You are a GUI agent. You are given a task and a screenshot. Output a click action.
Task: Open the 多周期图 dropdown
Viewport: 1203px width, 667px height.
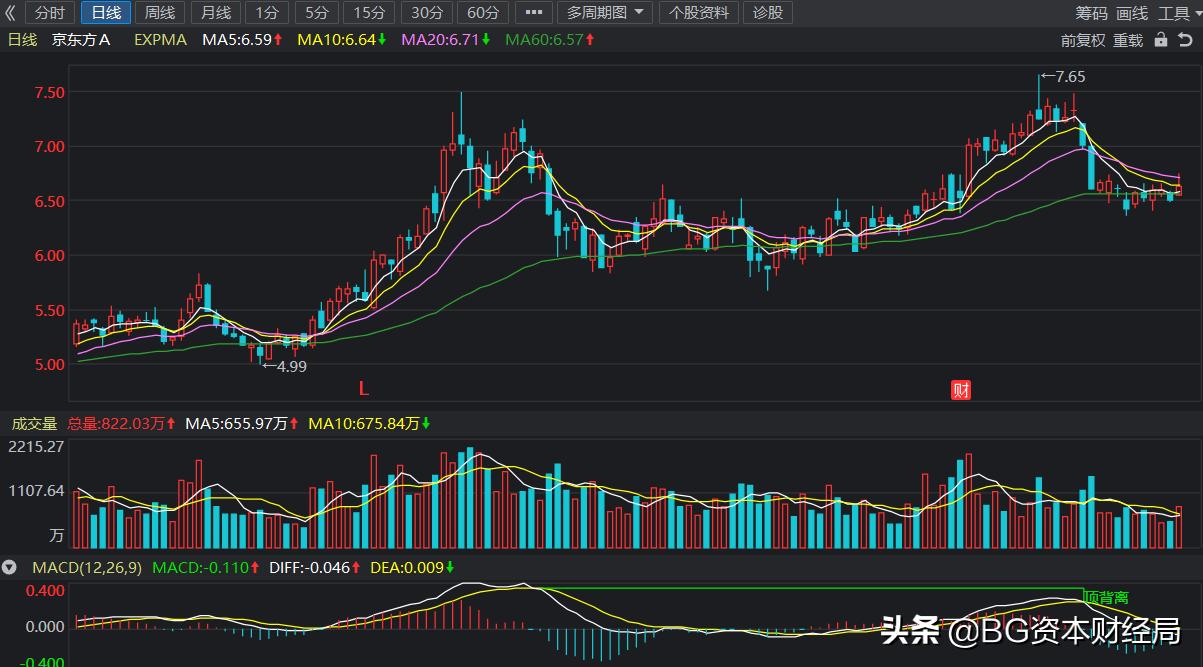(604, 13)
